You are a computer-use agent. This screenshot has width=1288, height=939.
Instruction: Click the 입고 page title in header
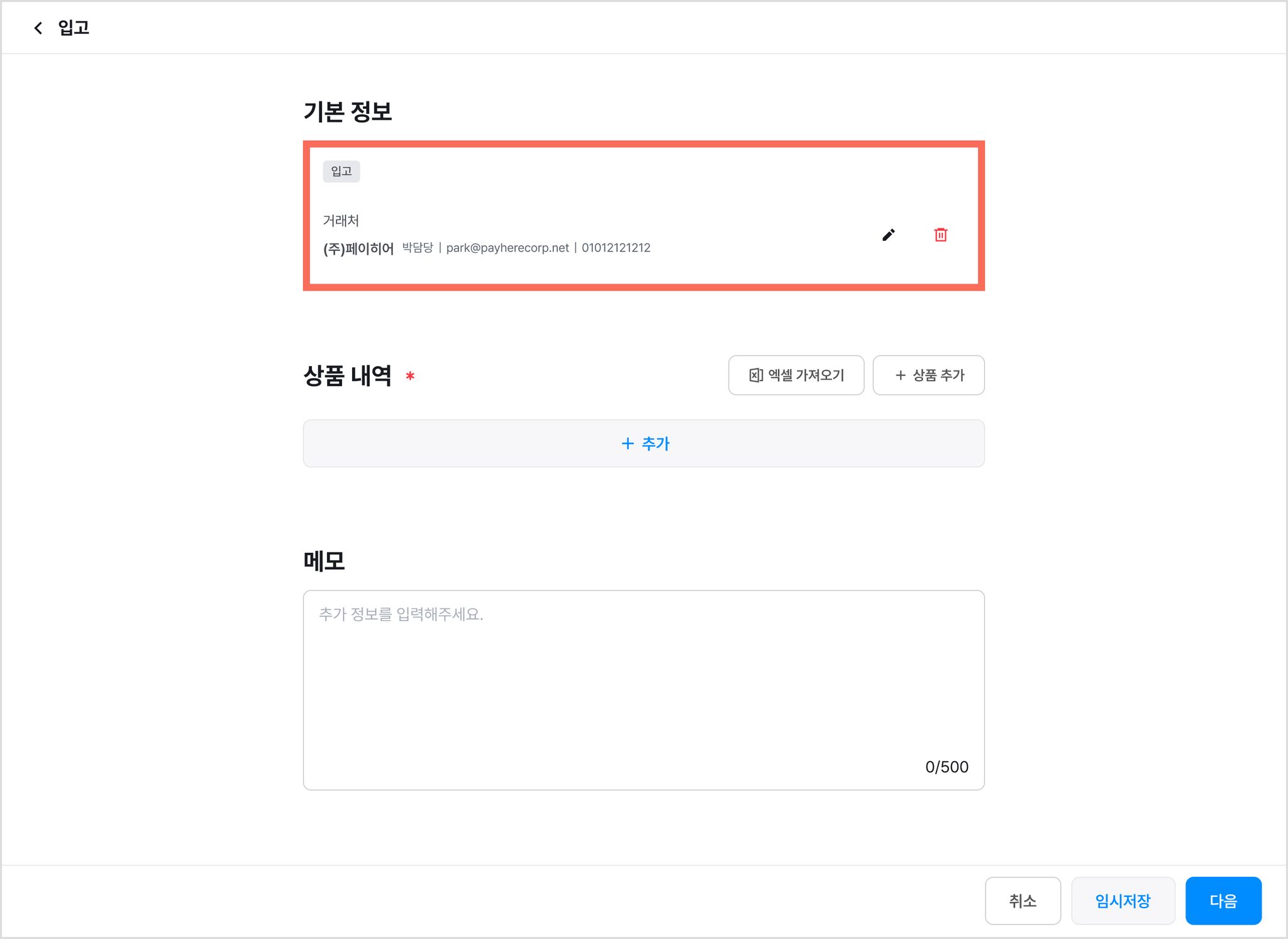(74, 28)
